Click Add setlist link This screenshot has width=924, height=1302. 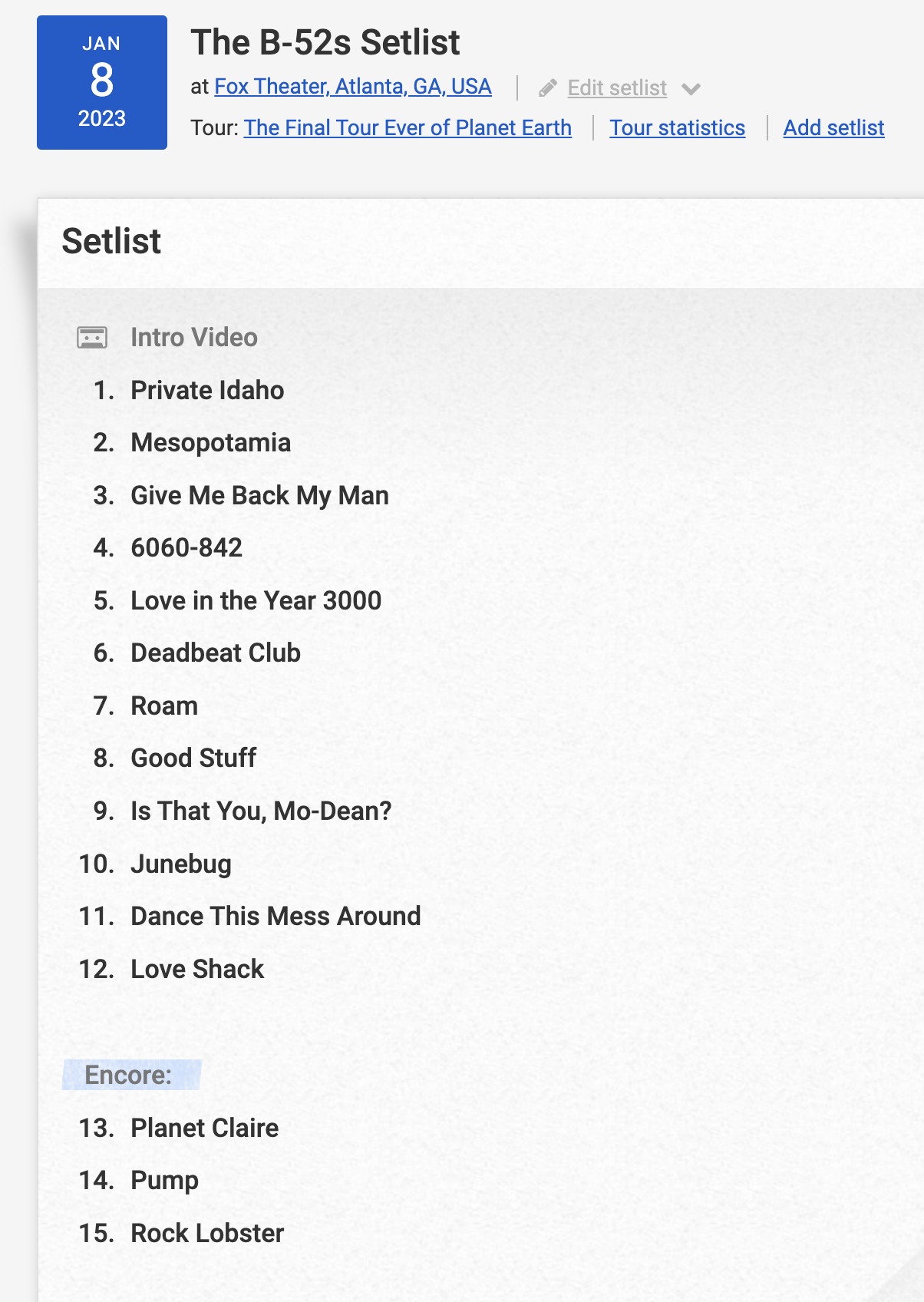click(833, 127)
